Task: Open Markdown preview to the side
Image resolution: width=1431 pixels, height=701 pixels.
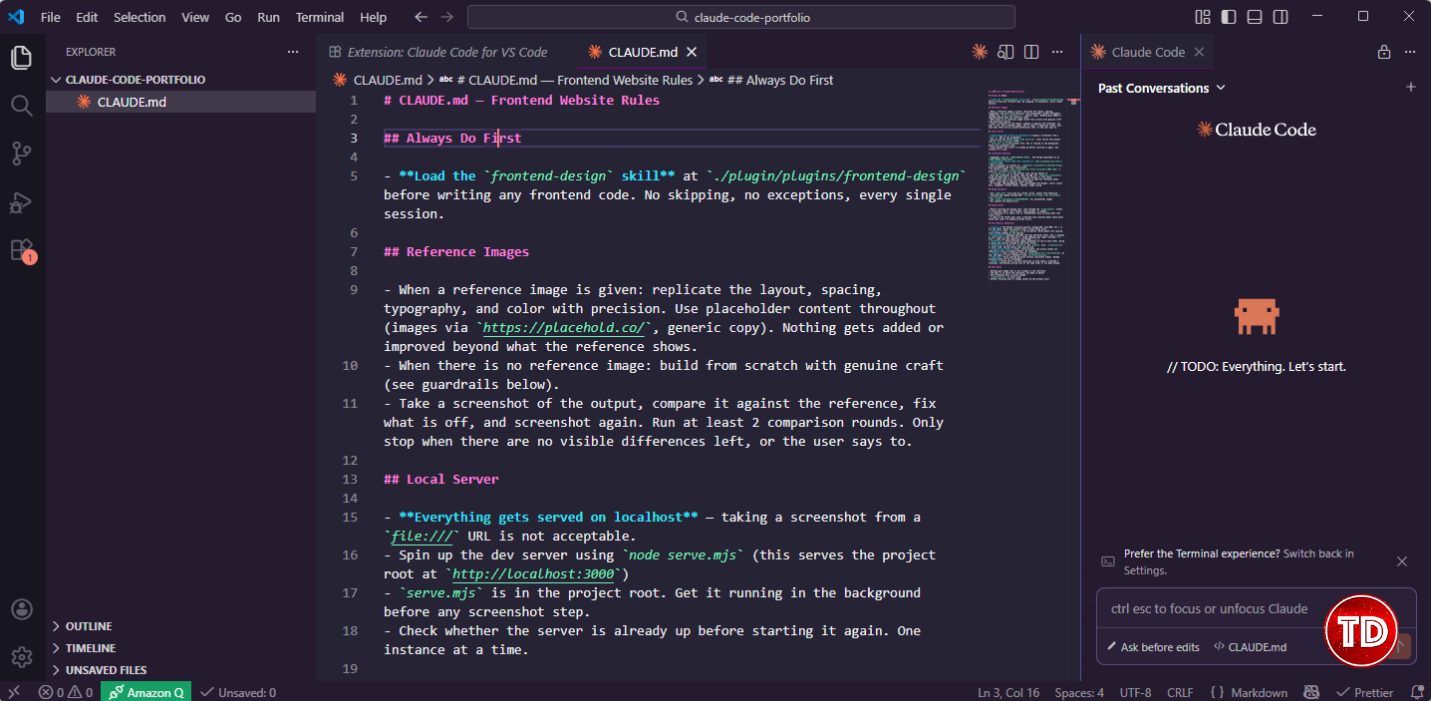Action: tap(1005, 51)
